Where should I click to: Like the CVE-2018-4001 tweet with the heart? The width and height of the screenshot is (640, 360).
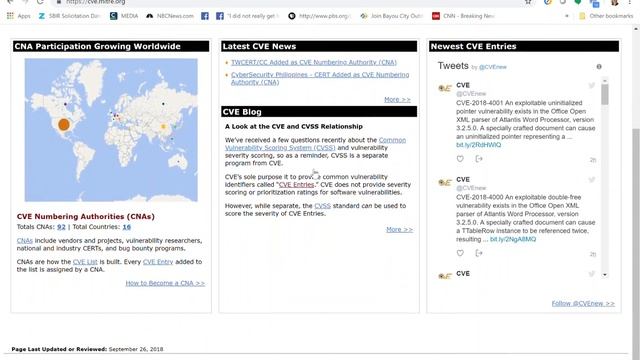[x=460, y=159]
